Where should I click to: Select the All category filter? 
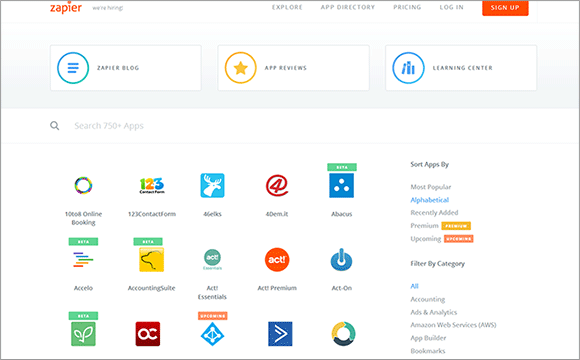point(414,286)
